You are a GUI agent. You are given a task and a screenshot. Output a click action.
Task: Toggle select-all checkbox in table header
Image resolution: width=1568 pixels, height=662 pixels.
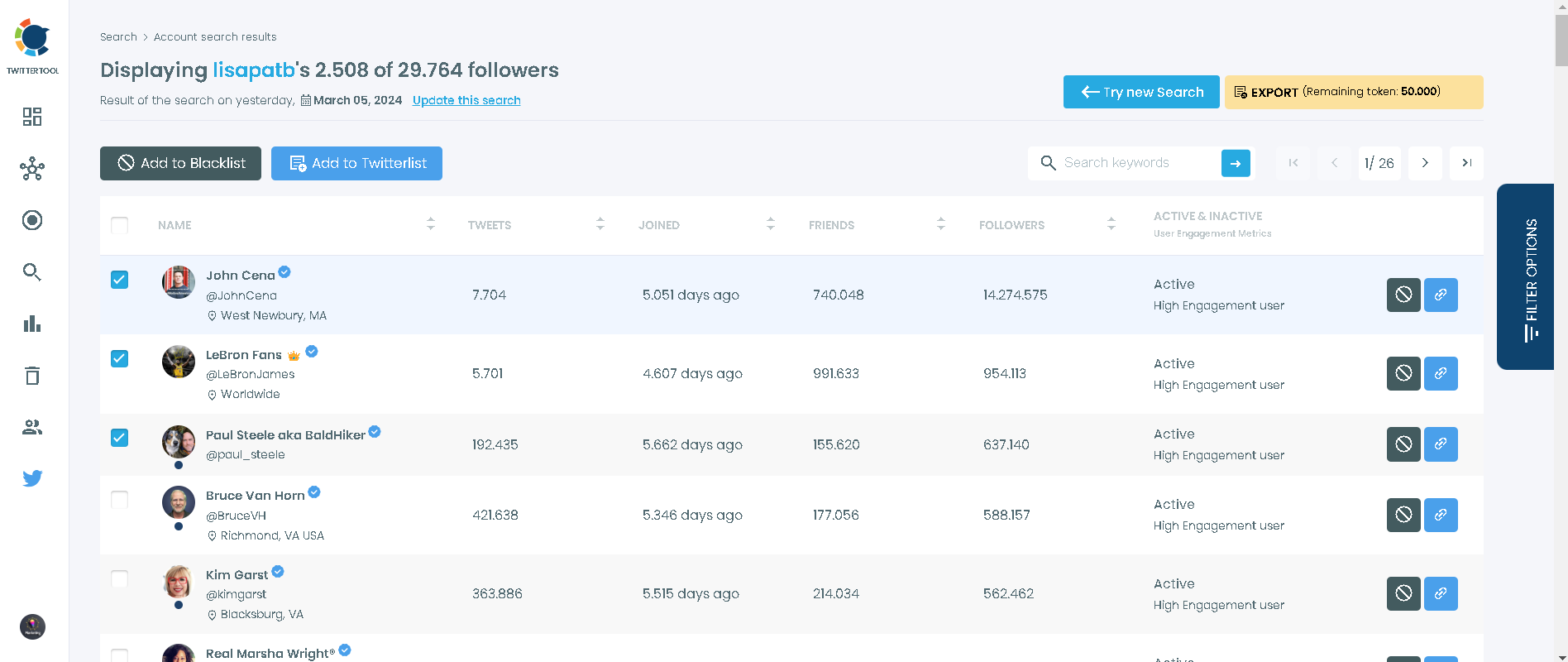coord(120,225)
